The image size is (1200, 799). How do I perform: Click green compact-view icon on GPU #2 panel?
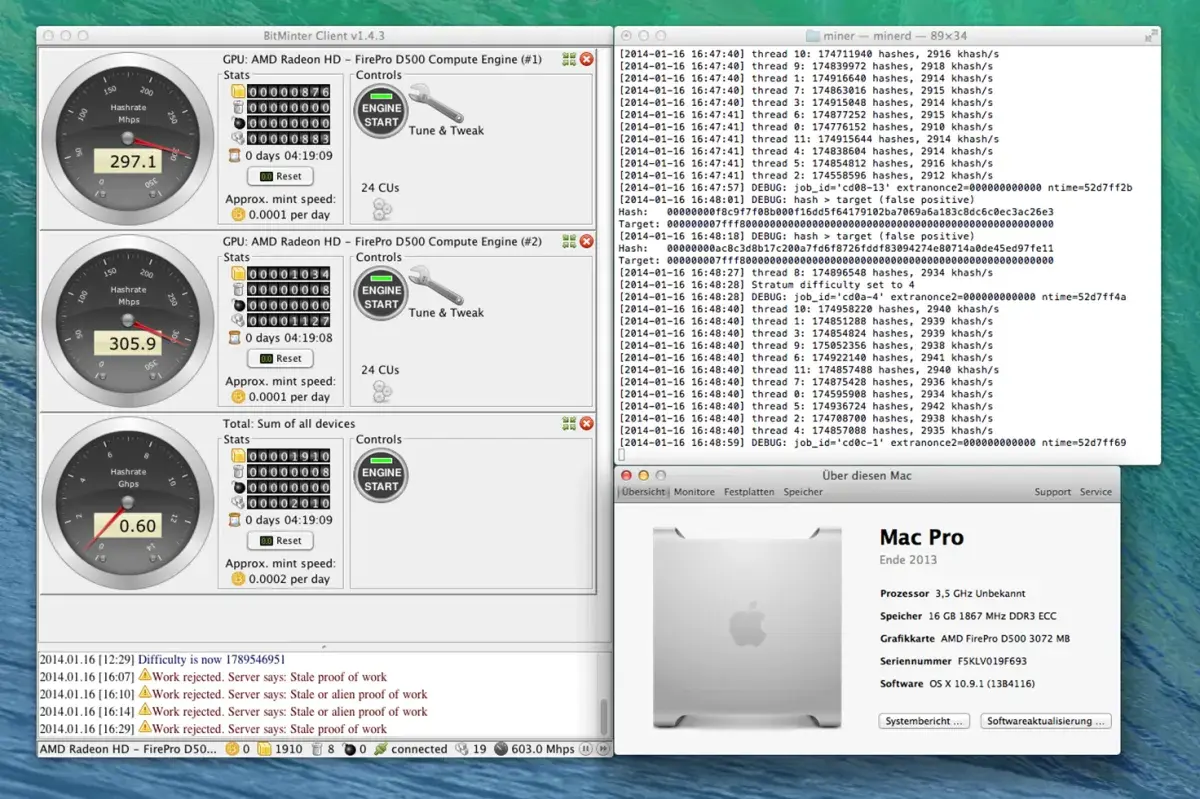click(568, 241)
